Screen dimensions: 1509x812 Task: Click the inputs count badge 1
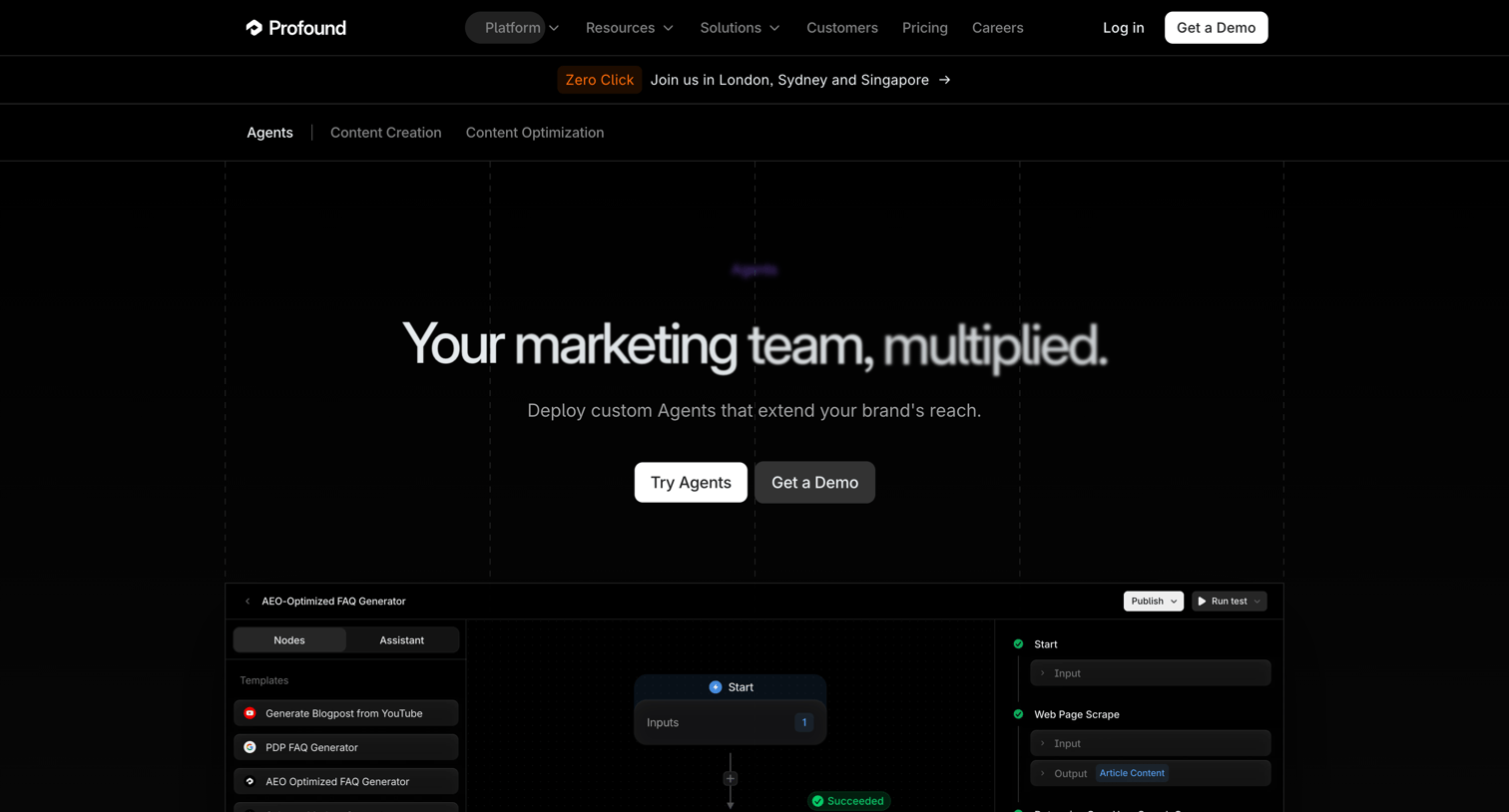803,722
